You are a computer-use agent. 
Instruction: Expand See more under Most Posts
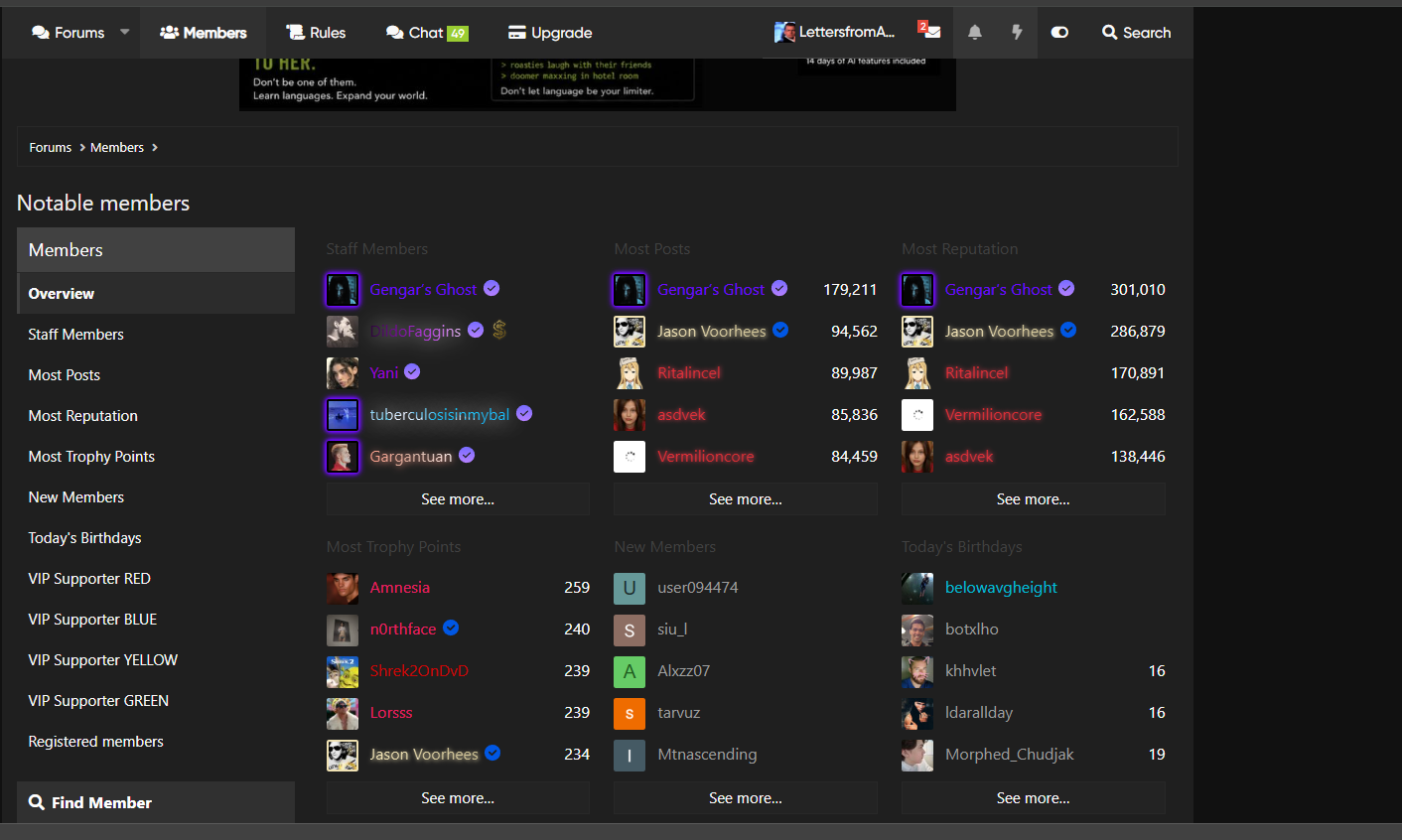point(746,499)
